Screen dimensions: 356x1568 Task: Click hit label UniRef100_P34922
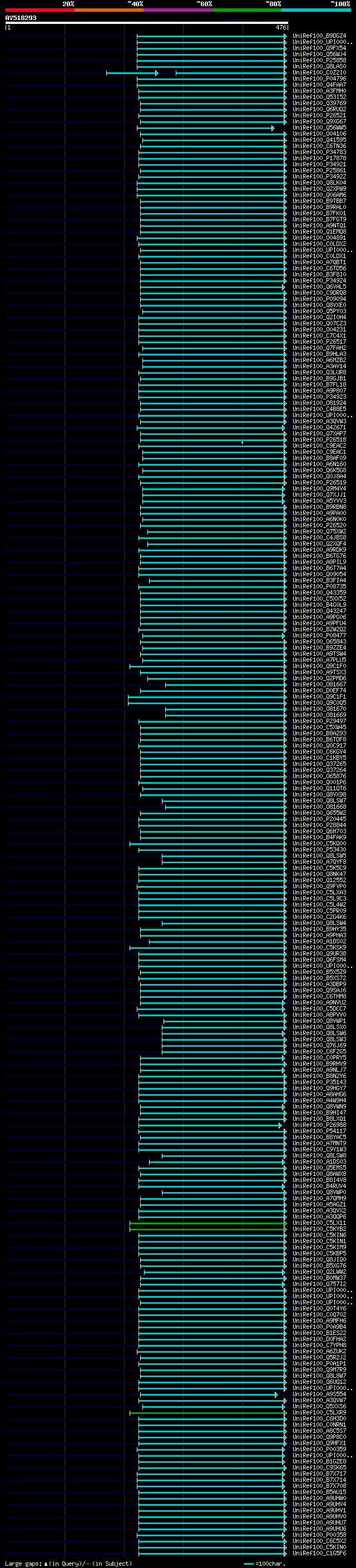[x=319, y=176]
